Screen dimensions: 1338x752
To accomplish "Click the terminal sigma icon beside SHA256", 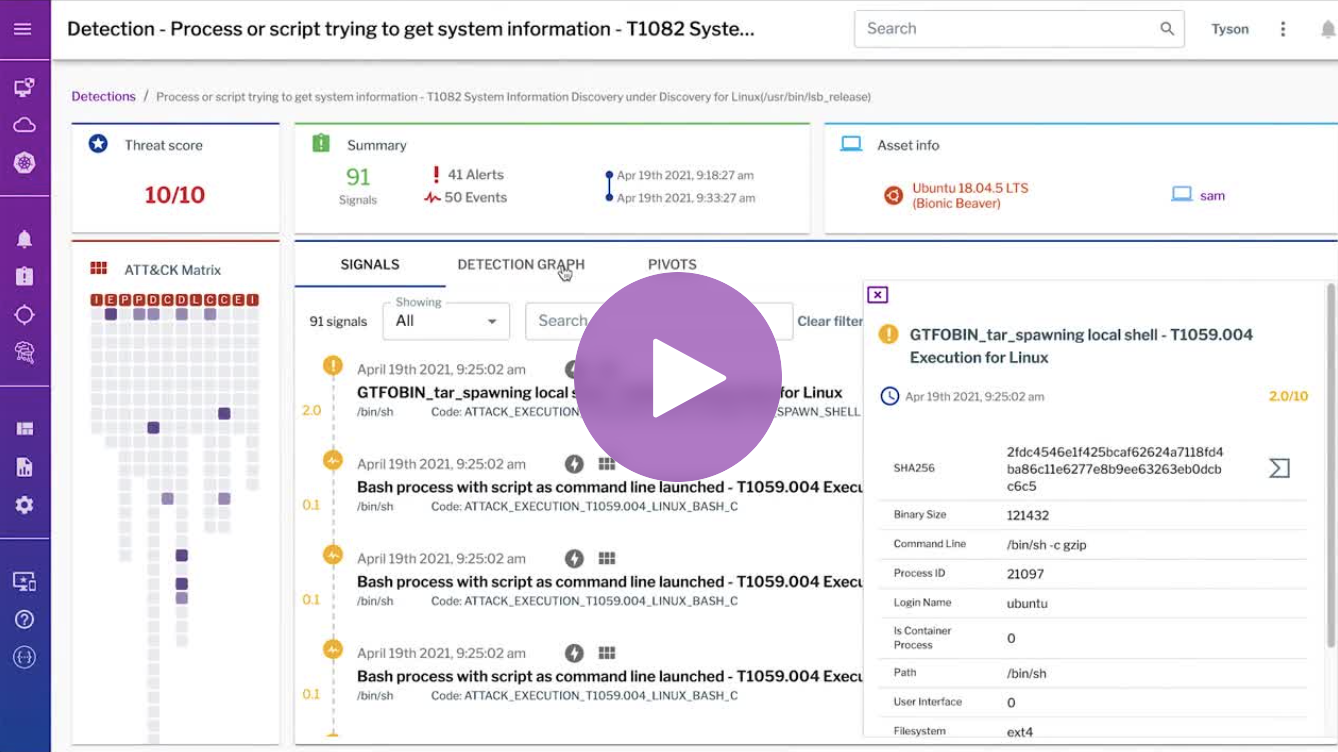I will click(1279, 468).
